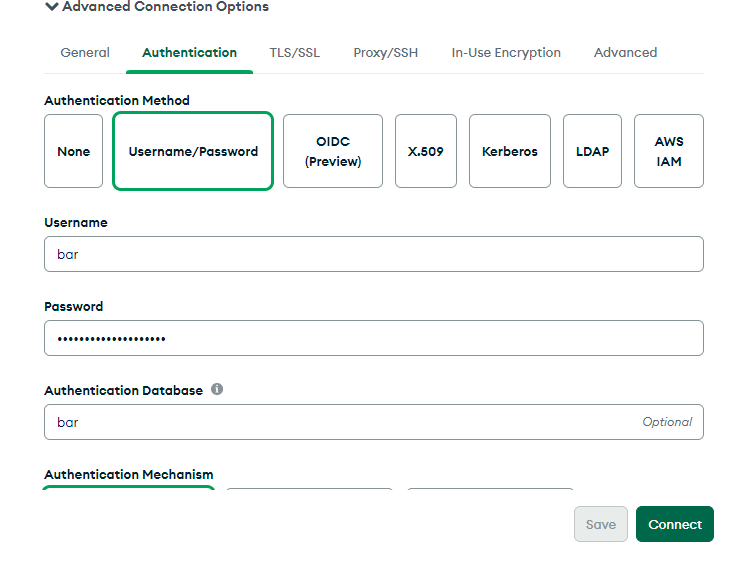Choose X.509 authentication method
752x566 pixels.
tap(426, 151)
